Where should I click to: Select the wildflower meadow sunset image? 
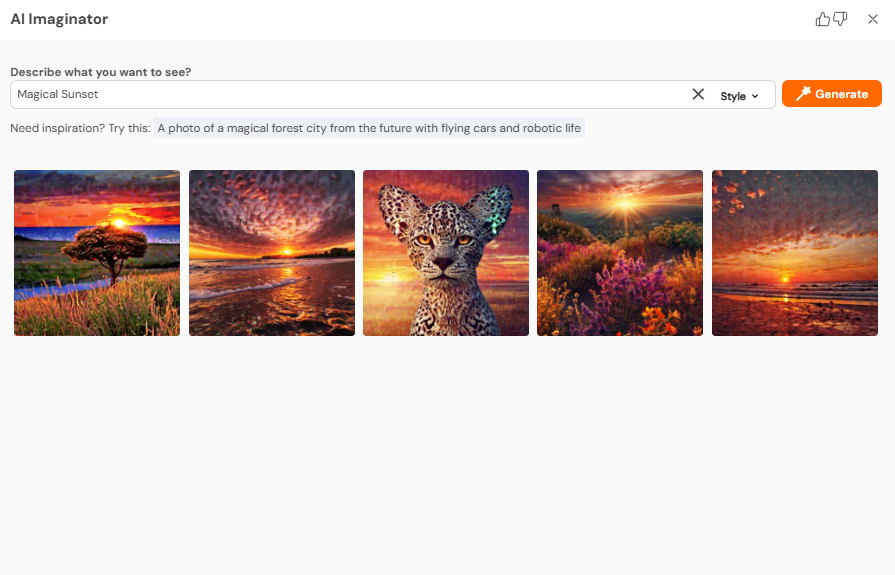620,253
